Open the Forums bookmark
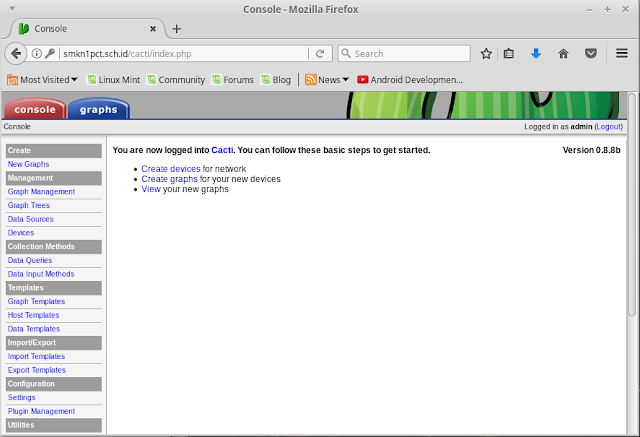The width and height of the screenshot is (640, 437). coord(233,80)
